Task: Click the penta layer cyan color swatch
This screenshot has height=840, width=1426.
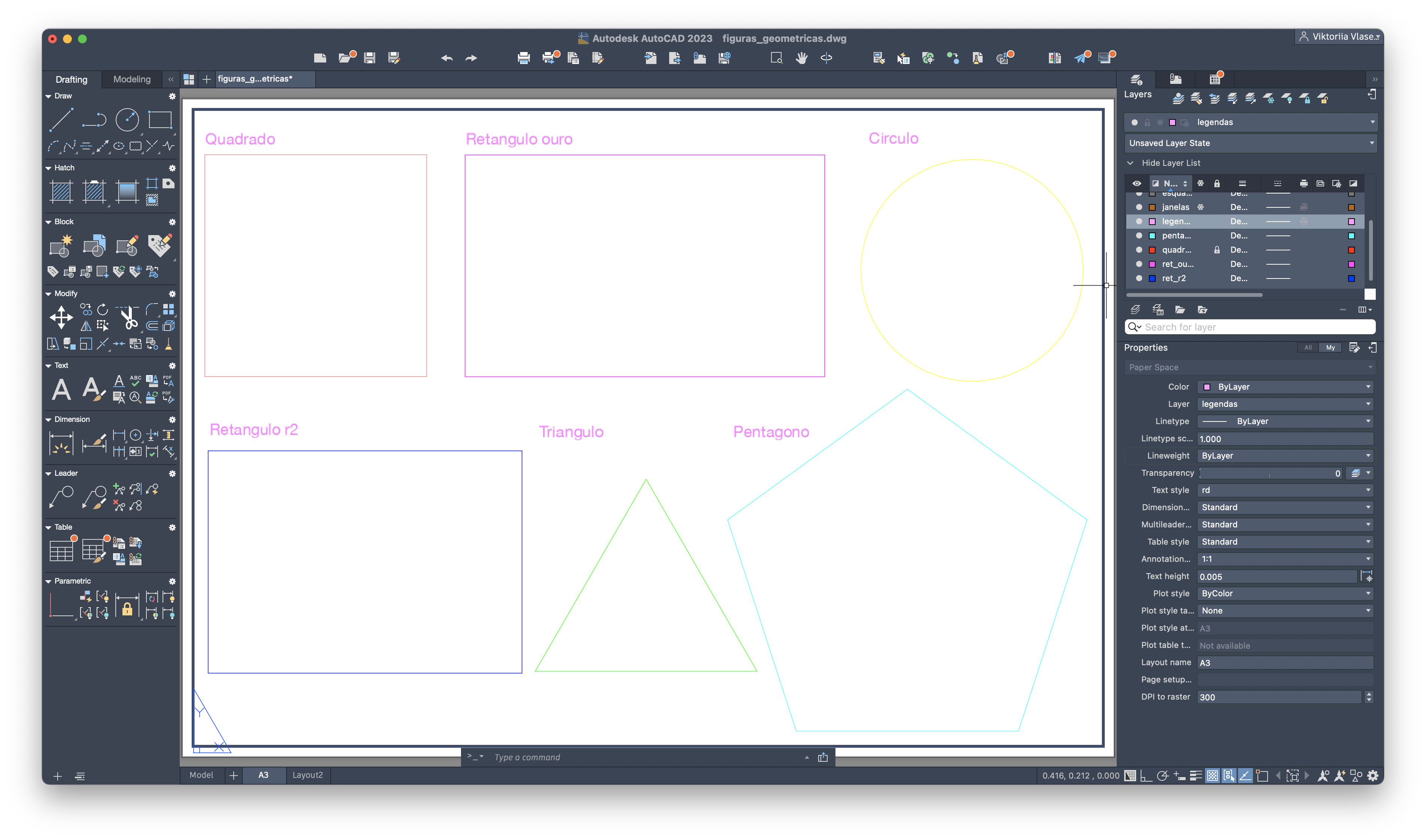Action: click(1152, 236)
